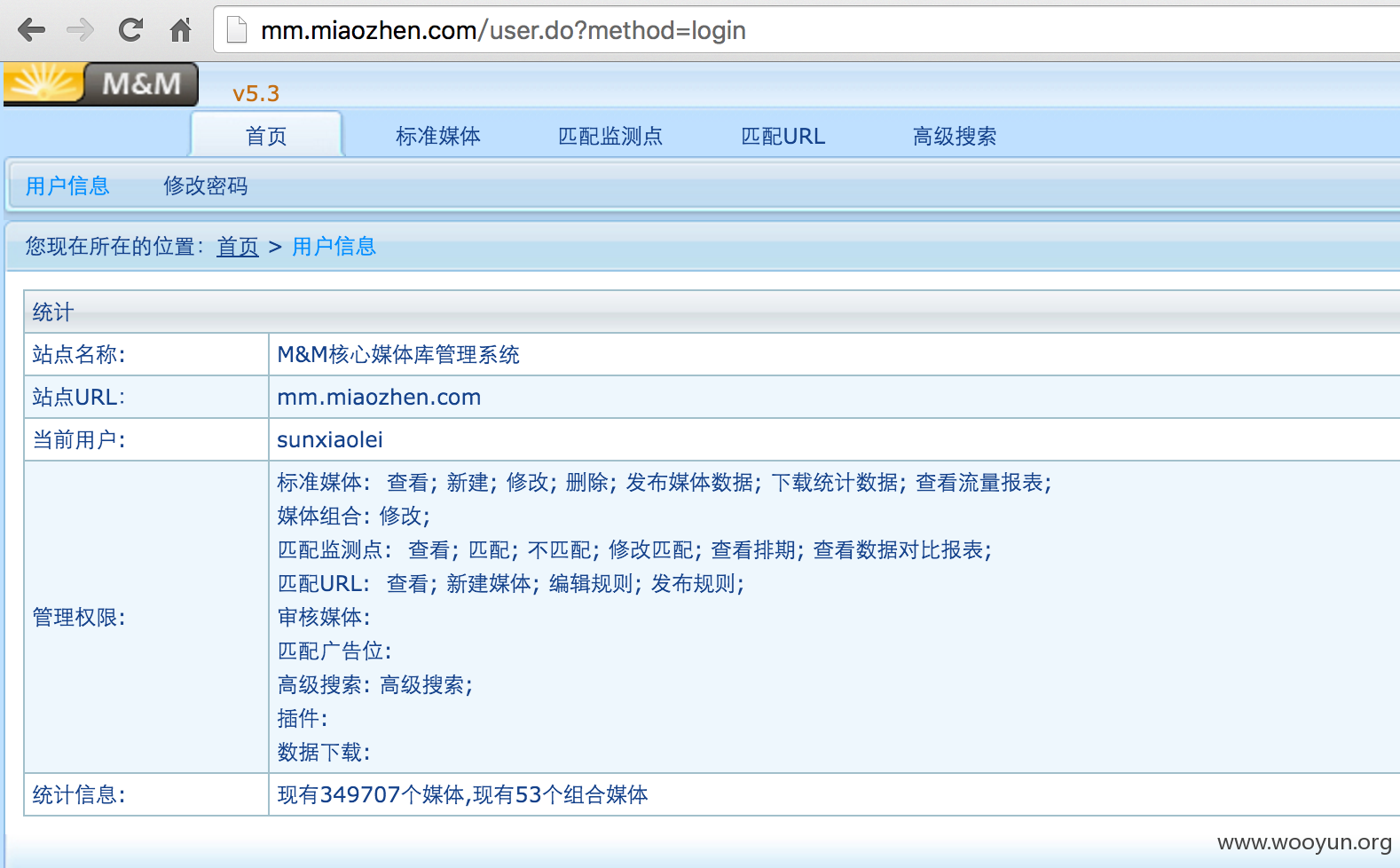
Task: Select the 用户信息 submenu item
Action: click(67, 185)
